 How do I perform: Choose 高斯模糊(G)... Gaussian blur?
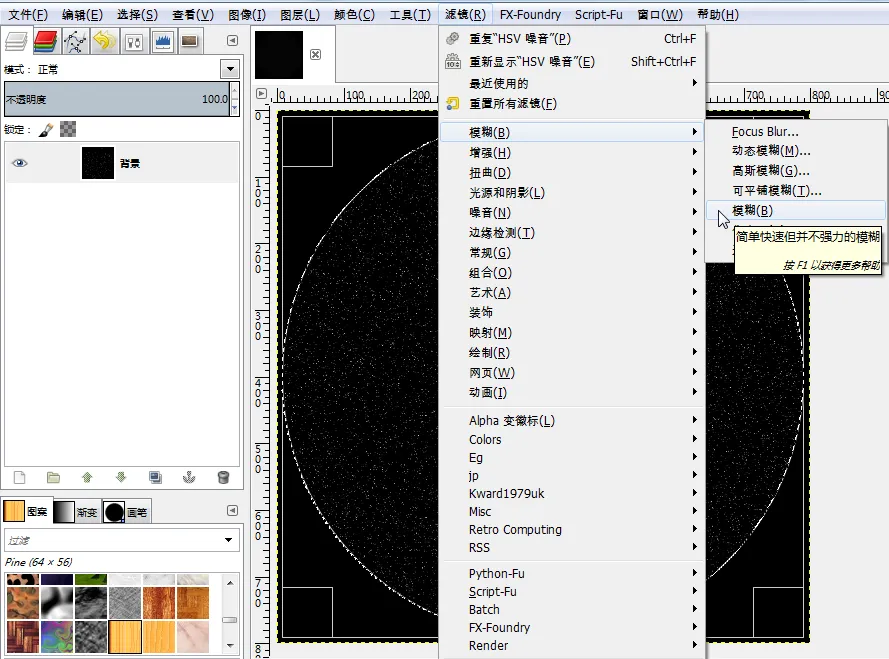coord(796,170)
